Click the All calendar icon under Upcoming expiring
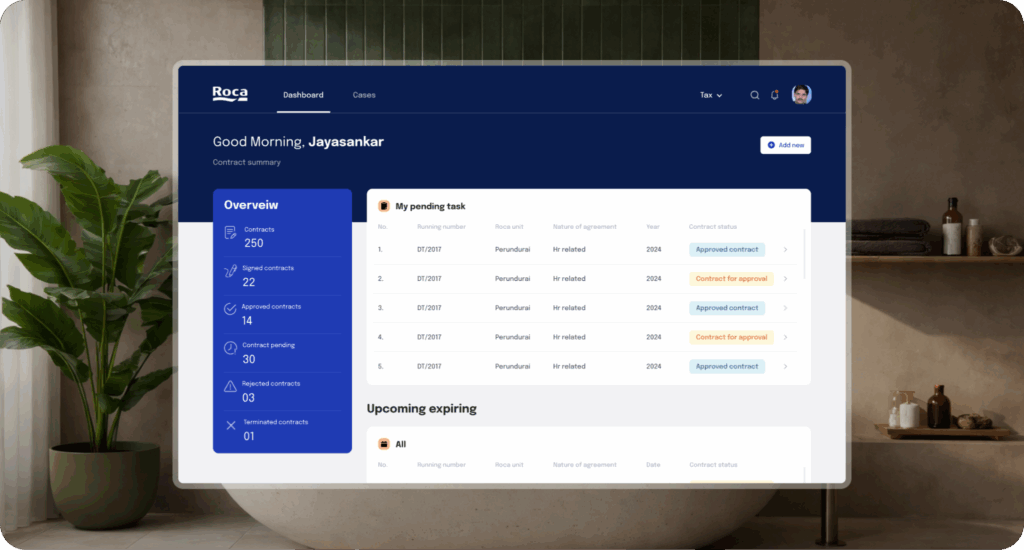 [384, 444]
